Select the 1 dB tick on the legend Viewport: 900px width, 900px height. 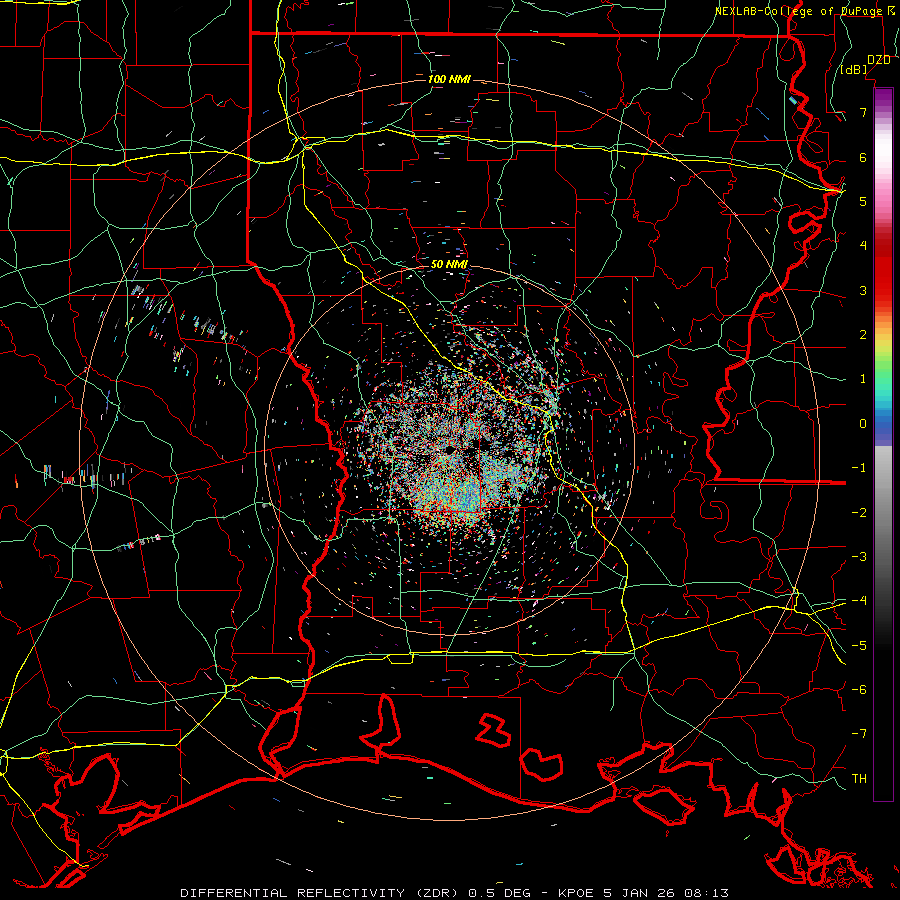[x=863, y=379]
